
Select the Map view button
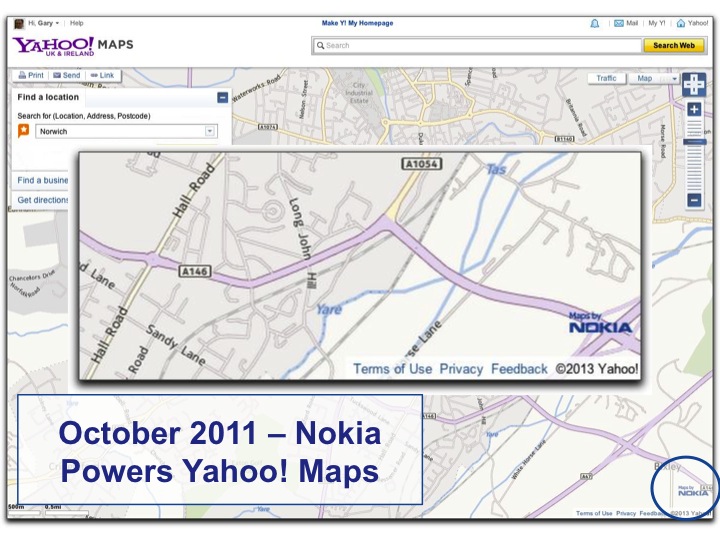(644, 79)
